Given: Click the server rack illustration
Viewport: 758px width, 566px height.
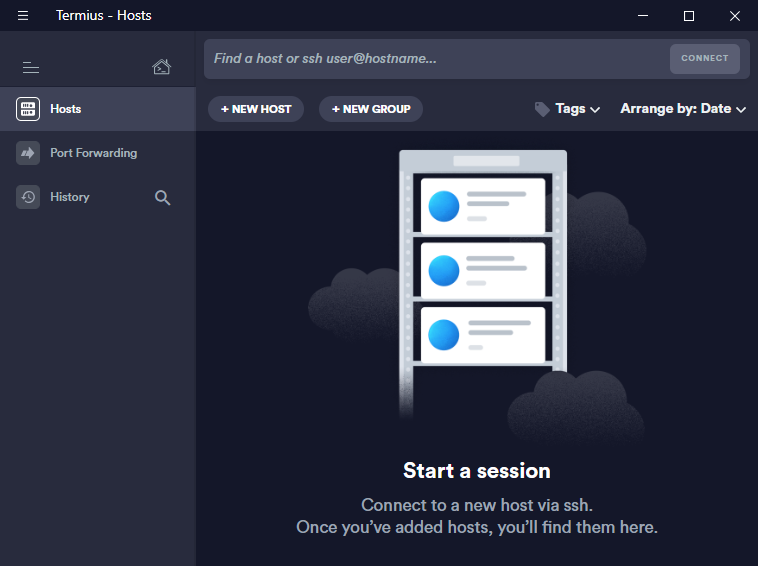Looking at the screenshot, I should 483,283.
